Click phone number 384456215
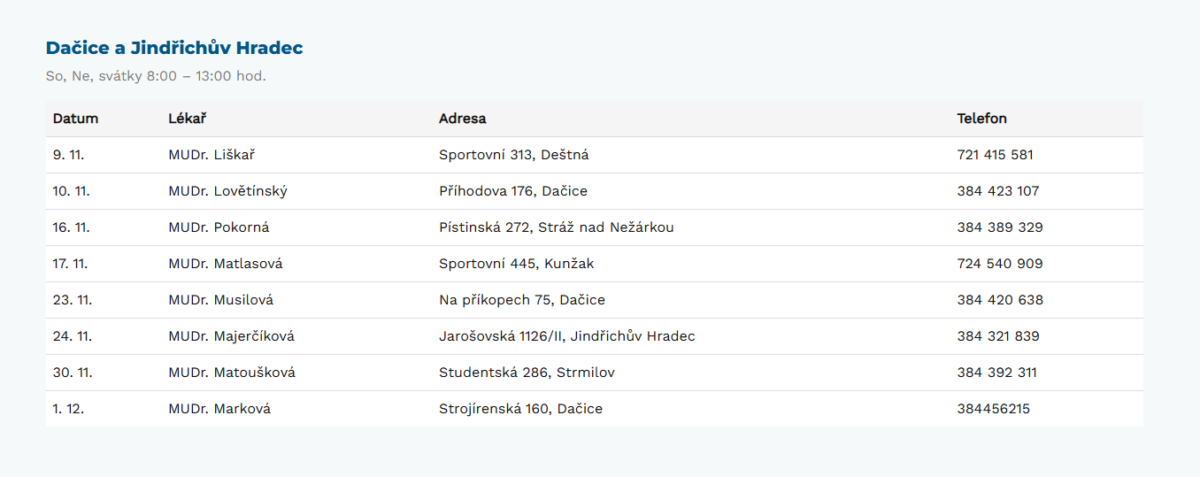Viewport: 1200px width, 477px height. point(993,409)
